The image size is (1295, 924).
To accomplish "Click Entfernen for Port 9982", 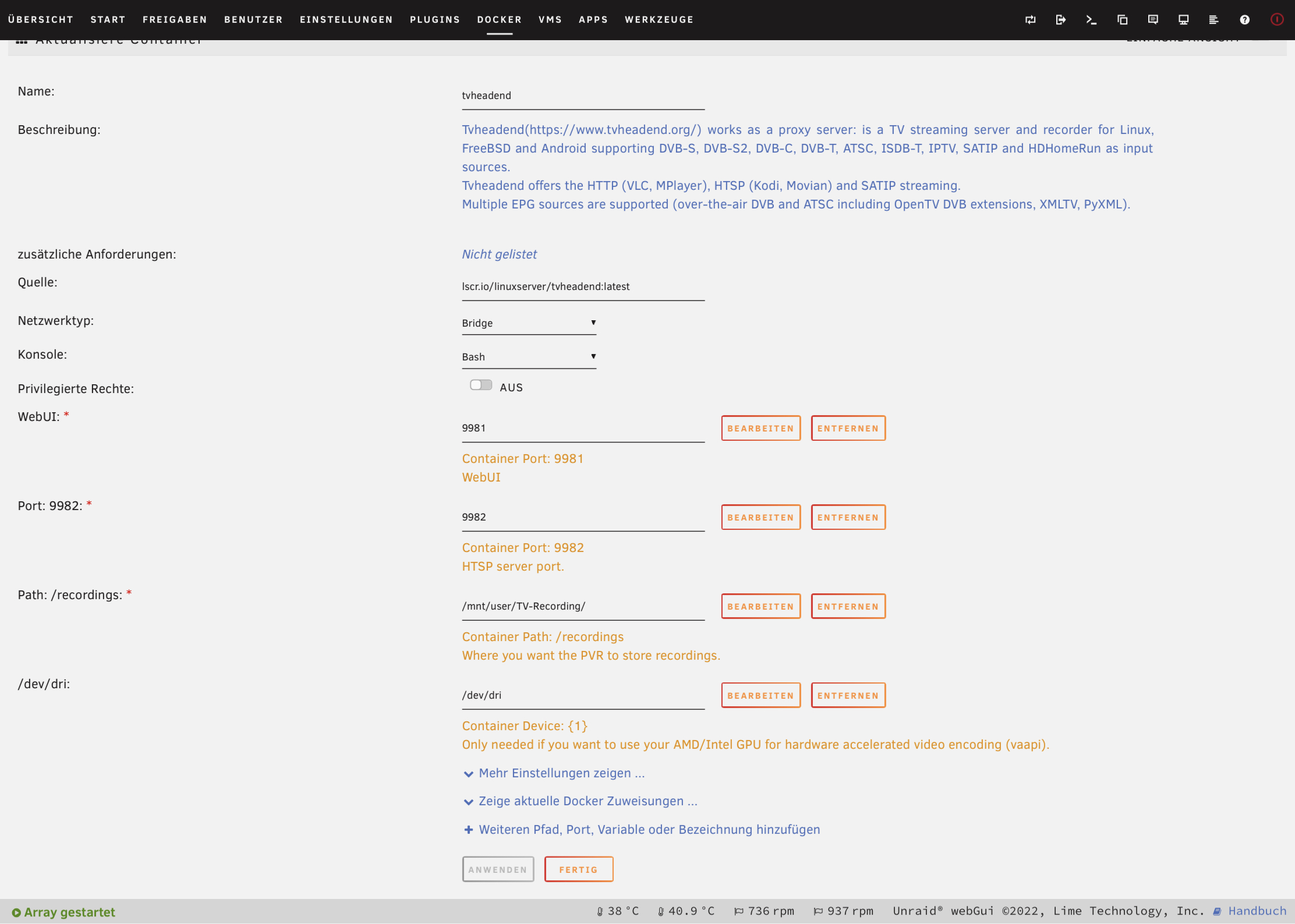I will pyautogui.click(x=848, y=518).
